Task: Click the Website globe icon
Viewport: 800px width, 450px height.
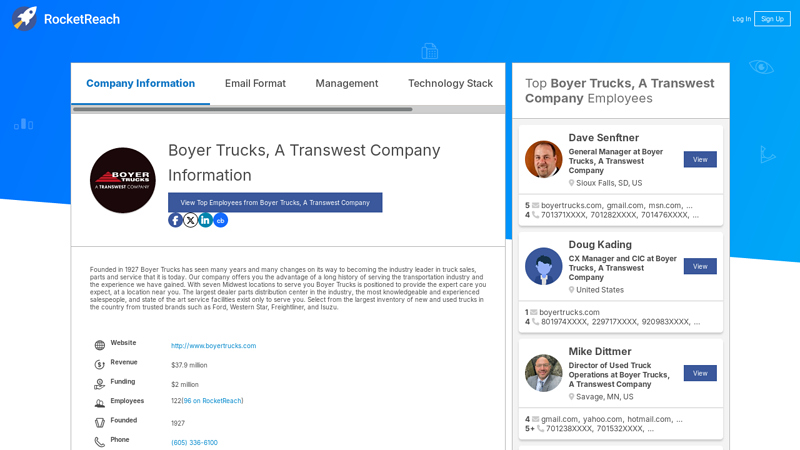Action: 99,345
